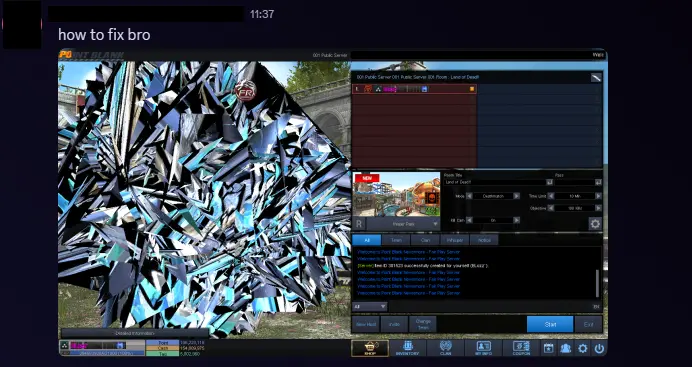Click the chat log scrollbar

[598, 283]
